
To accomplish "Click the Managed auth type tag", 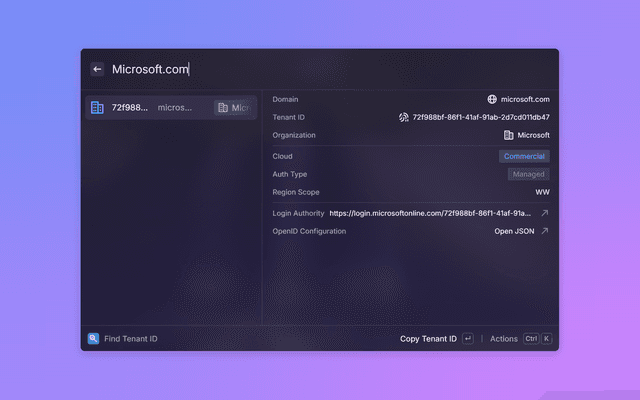I will pos(529,174).
